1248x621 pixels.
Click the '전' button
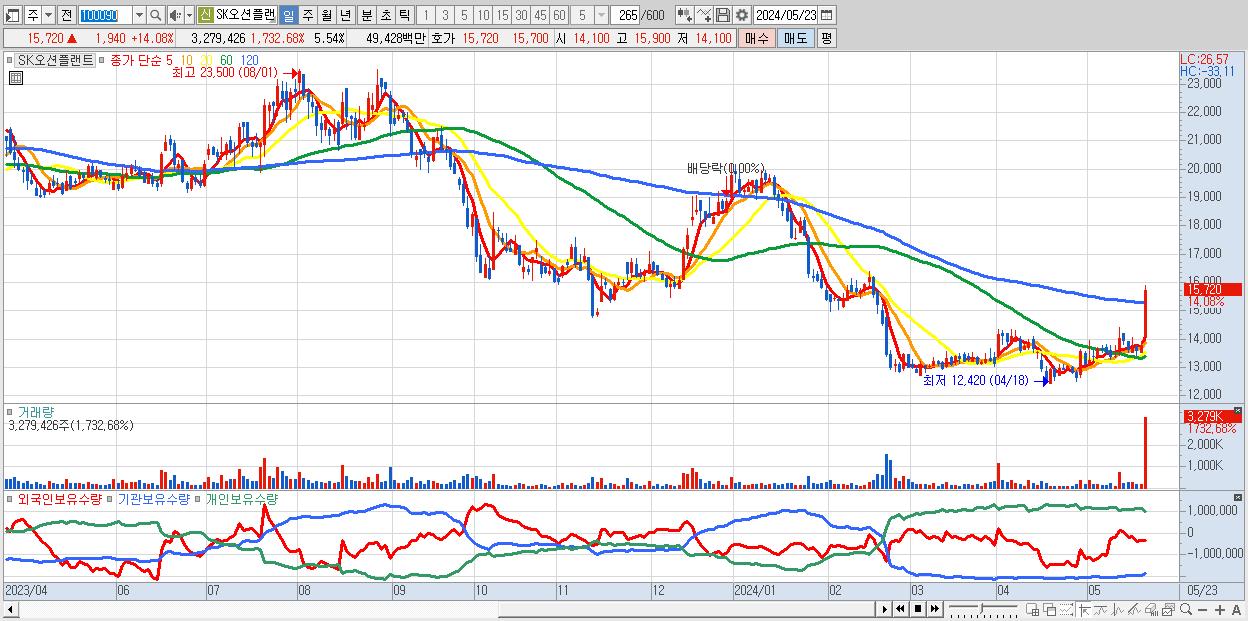click(66, 15)
